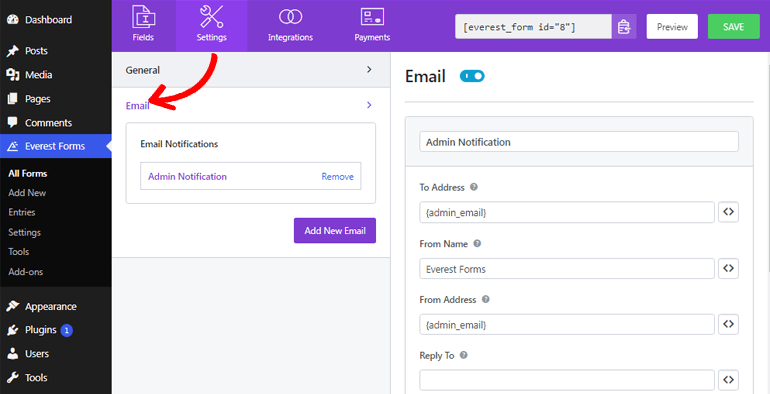The height and width of the screenshot is (394, 770).
Task: Click the Media icon in sidebar
Action: click(13, 75)
